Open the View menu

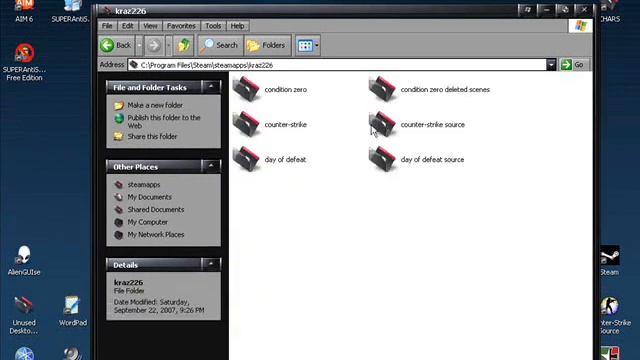click(x=150, y=26)
